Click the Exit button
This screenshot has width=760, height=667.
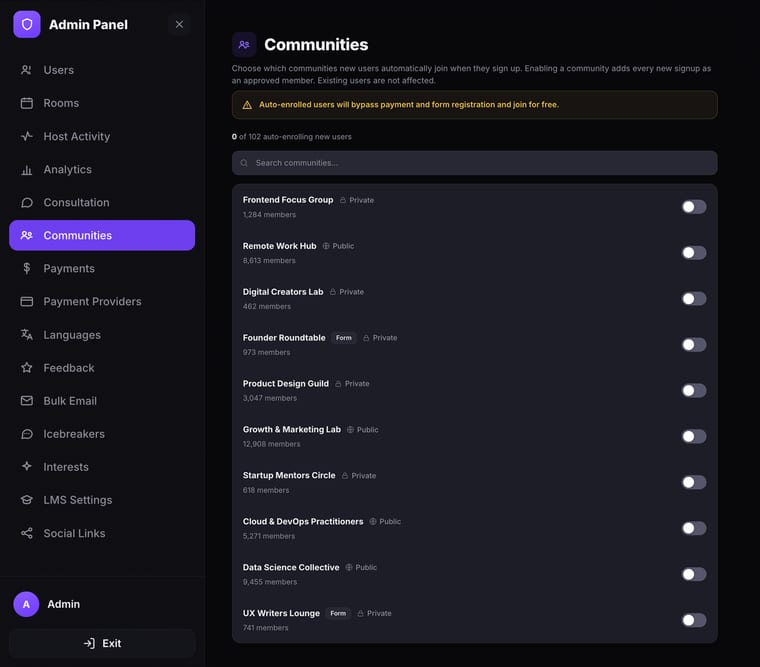(102, 643)
